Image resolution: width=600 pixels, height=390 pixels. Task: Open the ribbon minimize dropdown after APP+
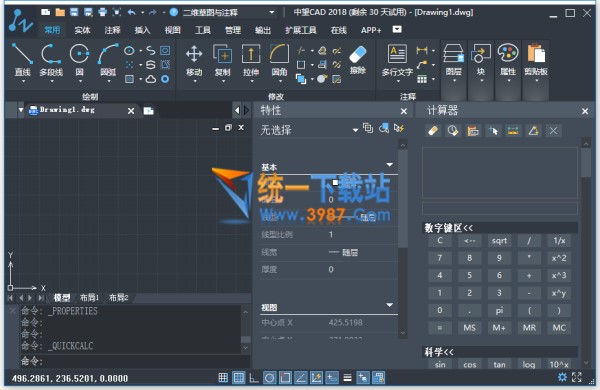point(397,29)
